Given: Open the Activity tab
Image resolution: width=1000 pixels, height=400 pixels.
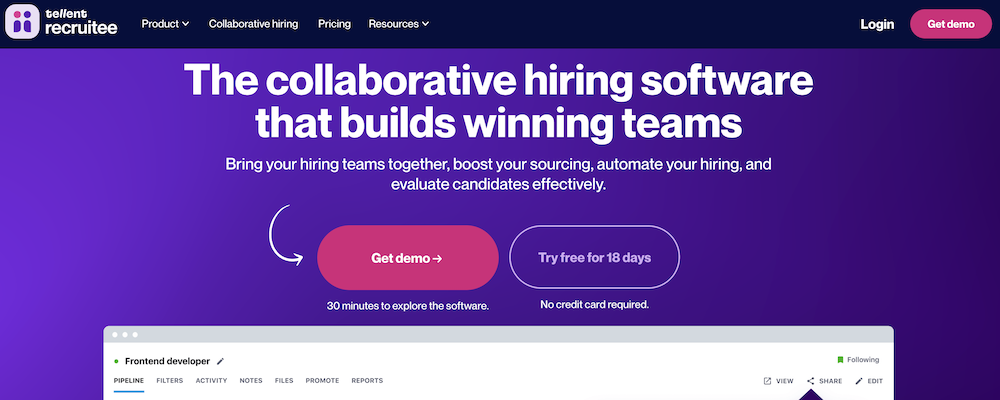Looking at the screenshot, I should click(x=211, y=381).
